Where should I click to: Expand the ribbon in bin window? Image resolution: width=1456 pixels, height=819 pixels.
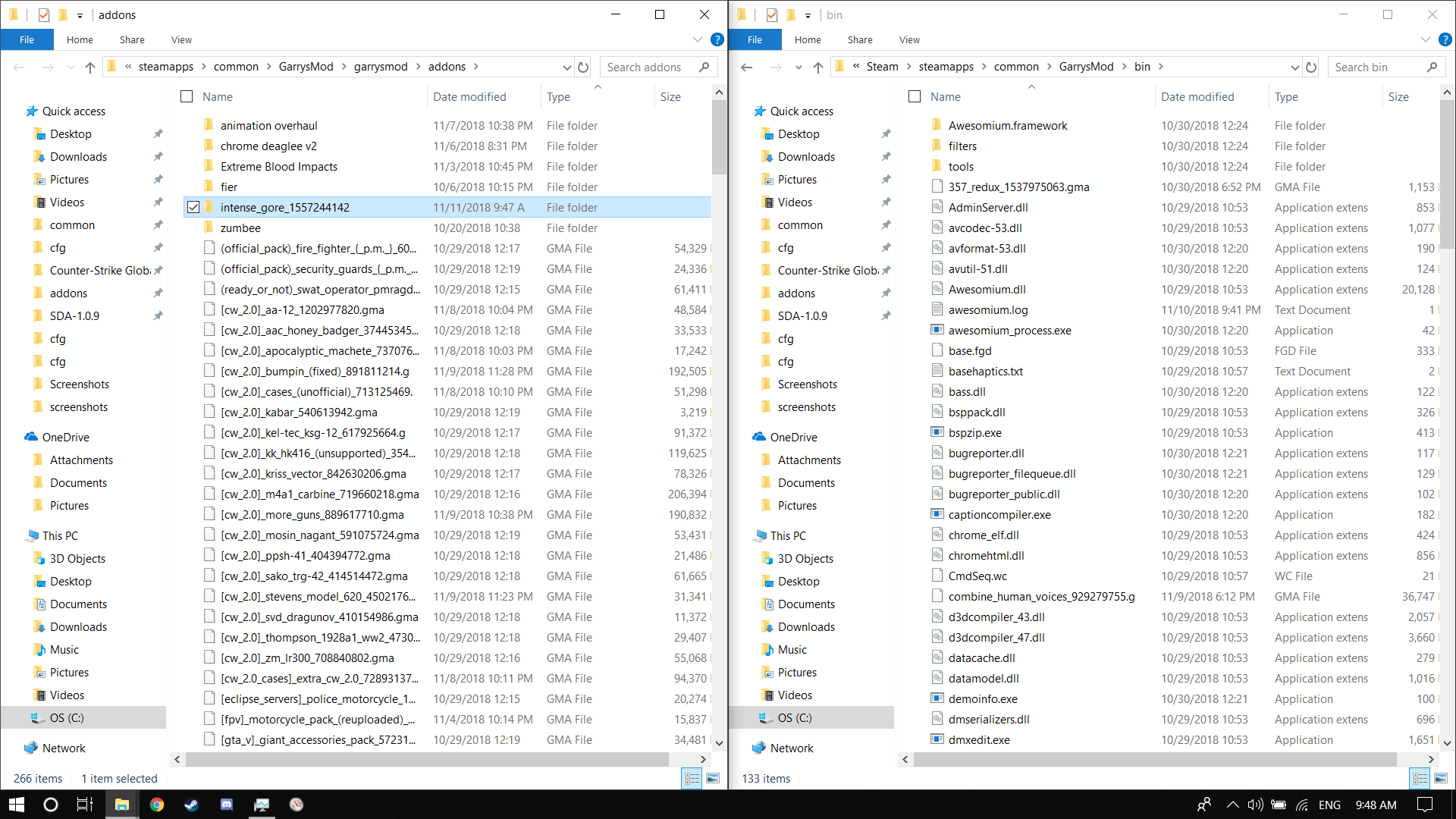[x=1426, y=39]
